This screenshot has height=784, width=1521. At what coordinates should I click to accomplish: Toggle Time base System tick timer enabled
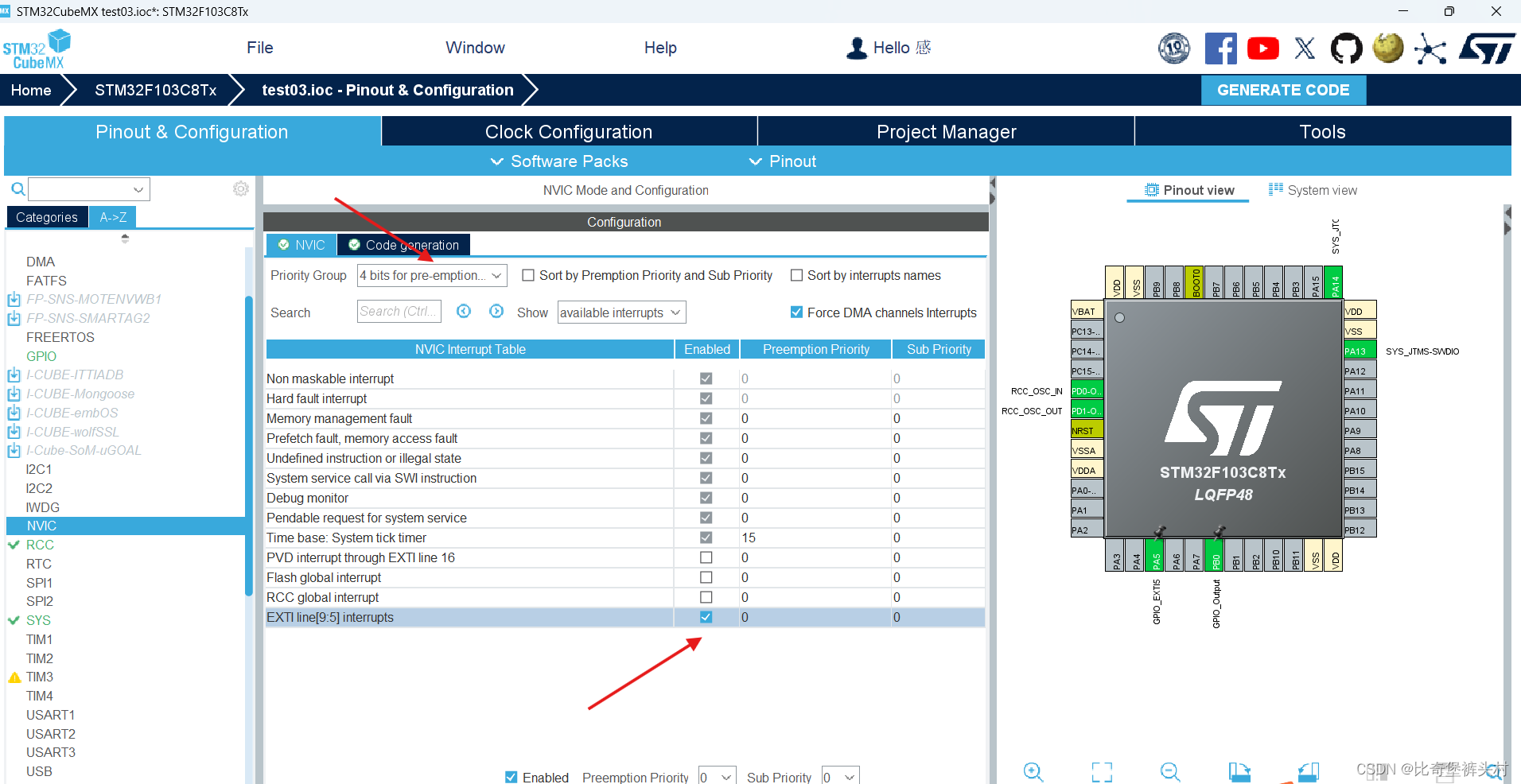(x=706, y=538)
